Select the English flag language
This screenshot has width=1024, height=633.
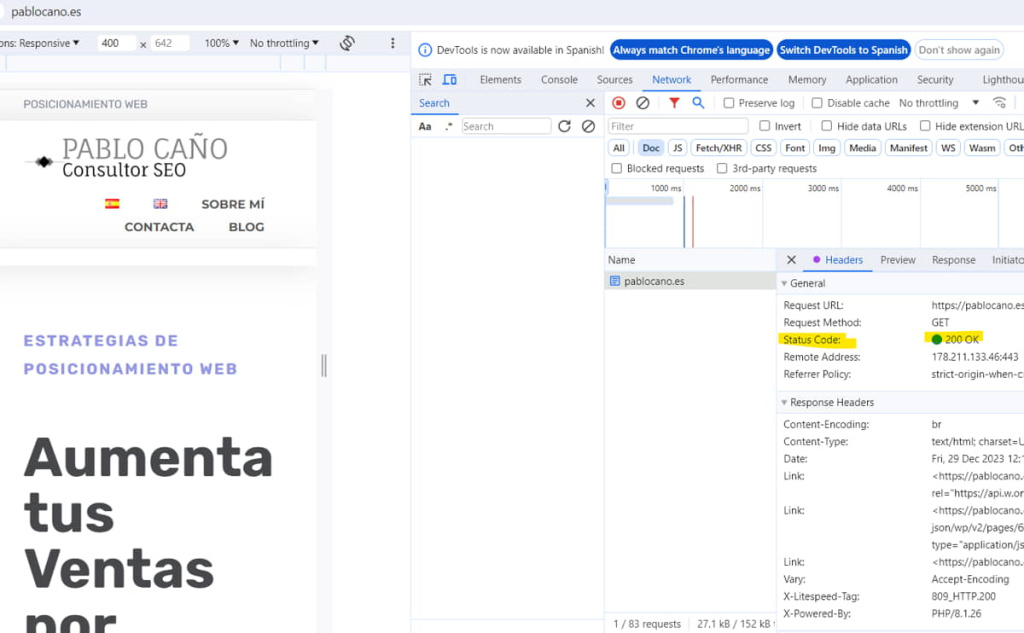[x=161, y=204]
